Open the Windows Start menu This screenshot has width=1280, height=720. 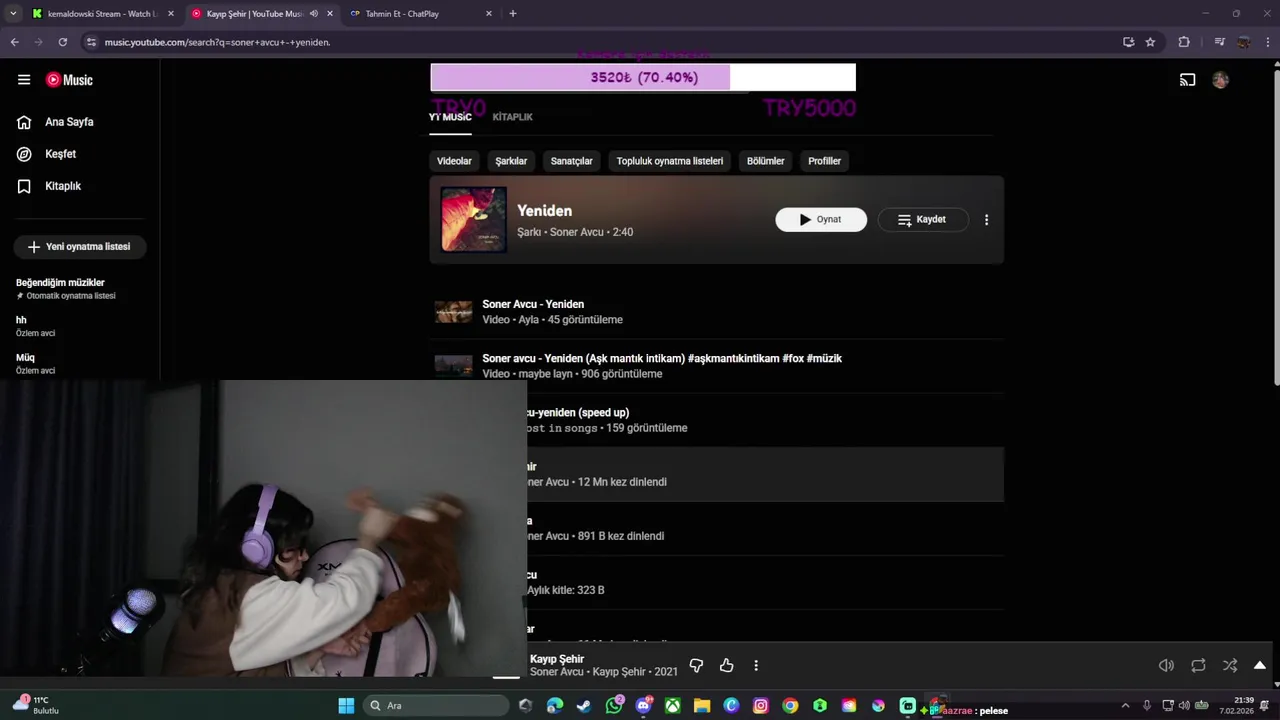click(346, 706)
